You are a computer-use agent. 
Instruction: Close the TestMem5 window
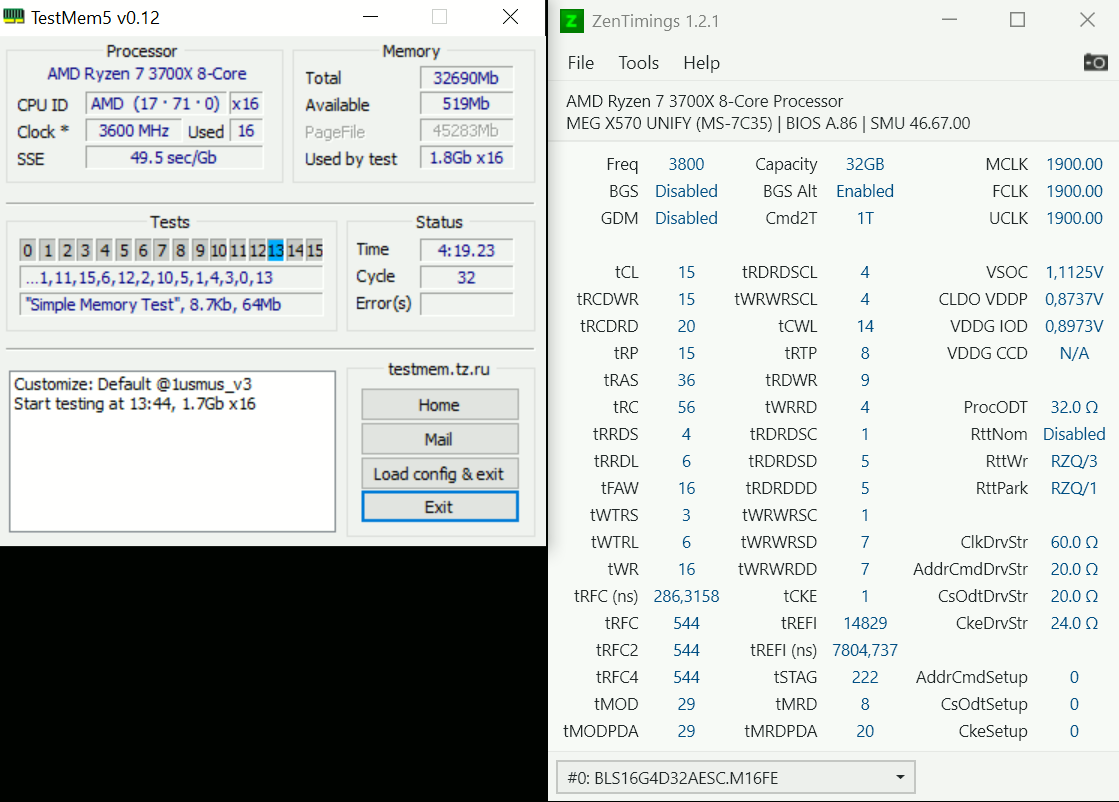tap(510, 17)
